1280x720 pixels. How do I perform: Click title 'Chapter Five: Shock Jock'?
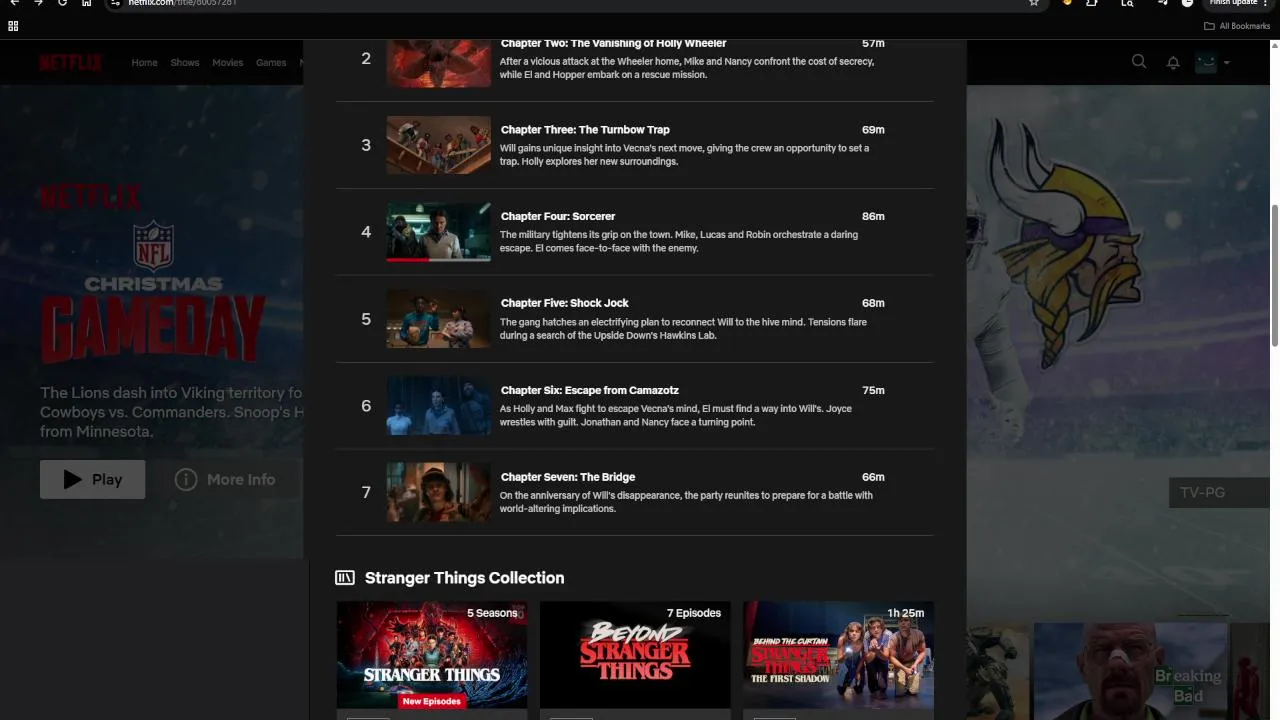pos(564,303)
